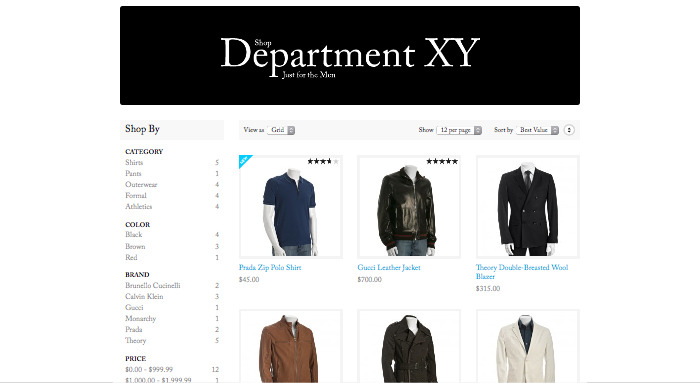Toggle the sort direction arrow button

tap(569, 130)
